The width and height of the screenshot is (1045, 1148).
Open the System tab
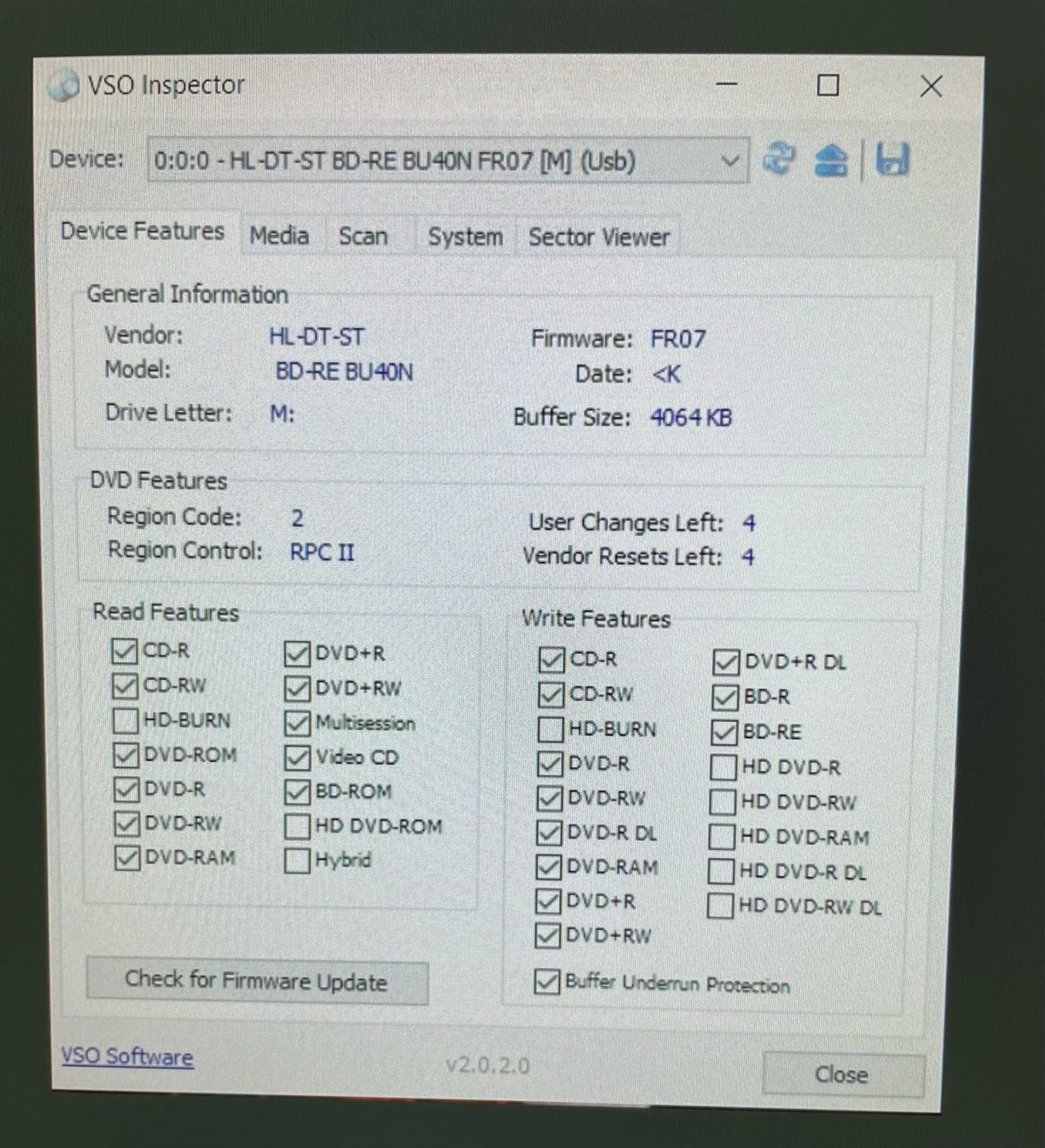point(465,237)
